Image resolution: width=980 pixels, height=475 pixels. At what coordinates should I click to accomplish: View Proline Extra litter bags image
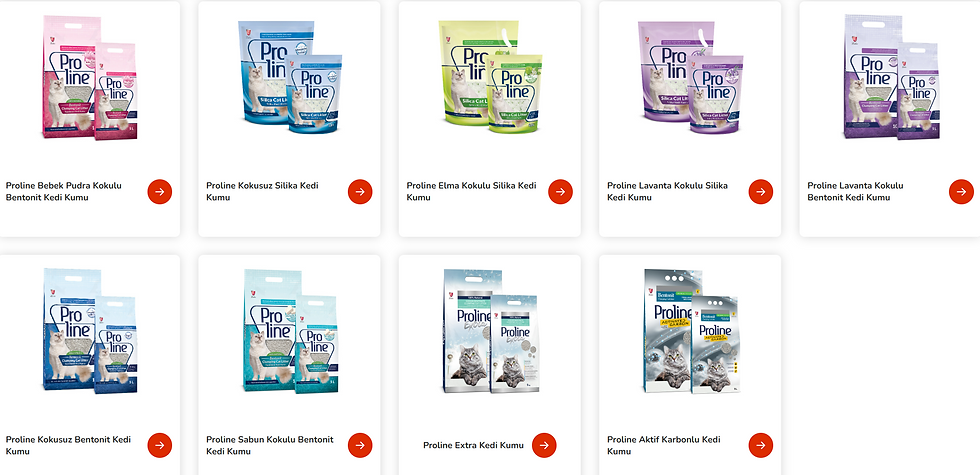(x=490, y=331)
